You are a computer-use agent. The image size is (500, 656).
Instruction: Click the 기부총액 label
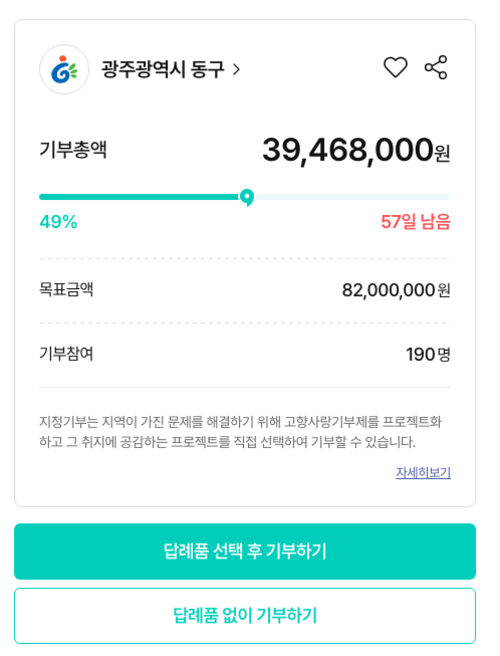tap(73, 150)
